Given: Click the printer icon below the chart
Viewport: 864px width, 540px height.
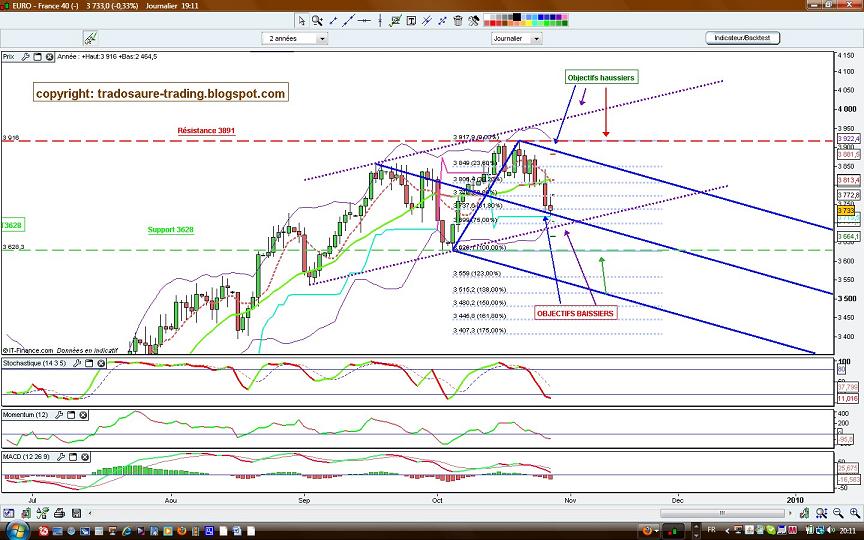Looking at the screenshot, I should (59, 514).
